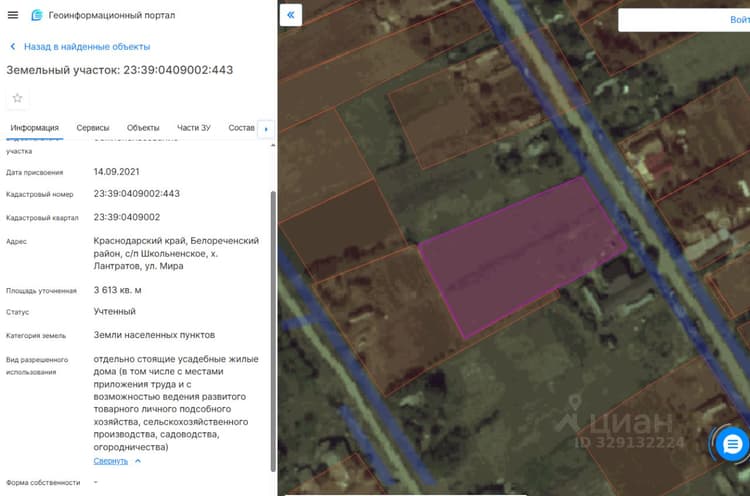Click the Geoinformation portal logo icon
The width and height of the screenshot is (750, 496).
click(x=36, y=15)
